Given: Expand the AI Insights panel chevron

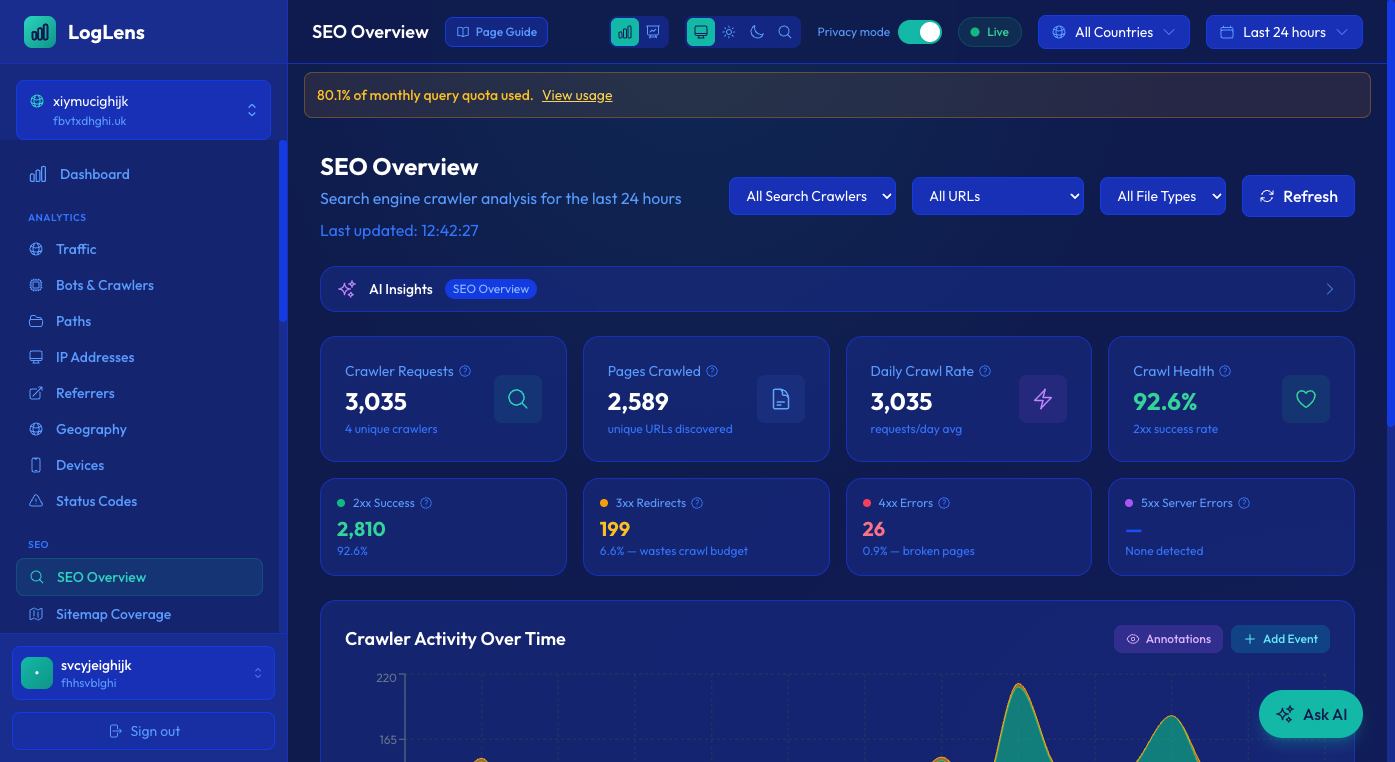Looking at the screenshot, I should coord(1330,289).
